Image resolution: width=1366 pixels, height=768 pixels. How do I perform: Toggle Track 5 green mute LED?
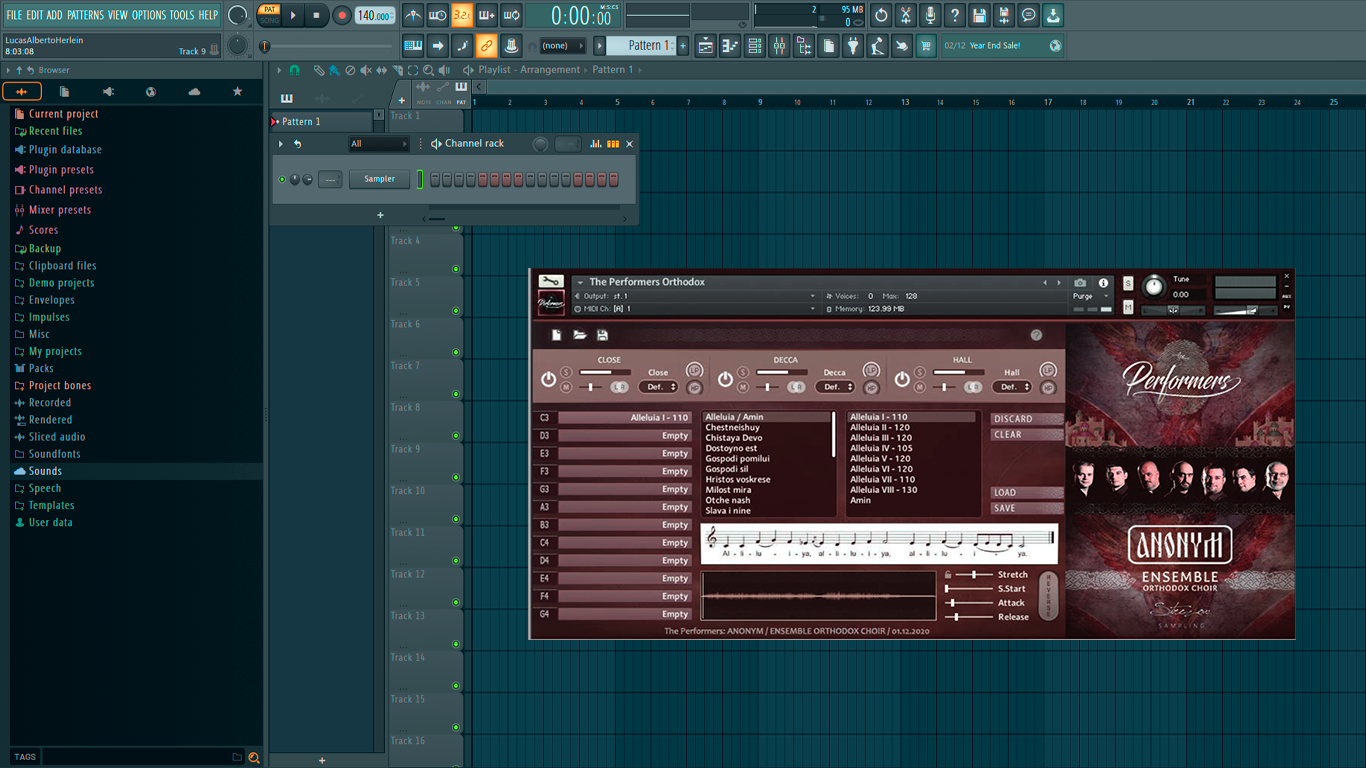point(456,311)
